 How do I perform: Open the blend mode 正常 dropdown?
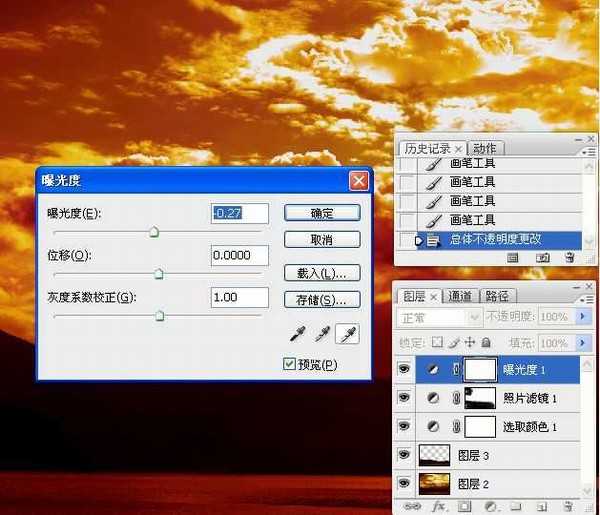[x=439, y=317]
